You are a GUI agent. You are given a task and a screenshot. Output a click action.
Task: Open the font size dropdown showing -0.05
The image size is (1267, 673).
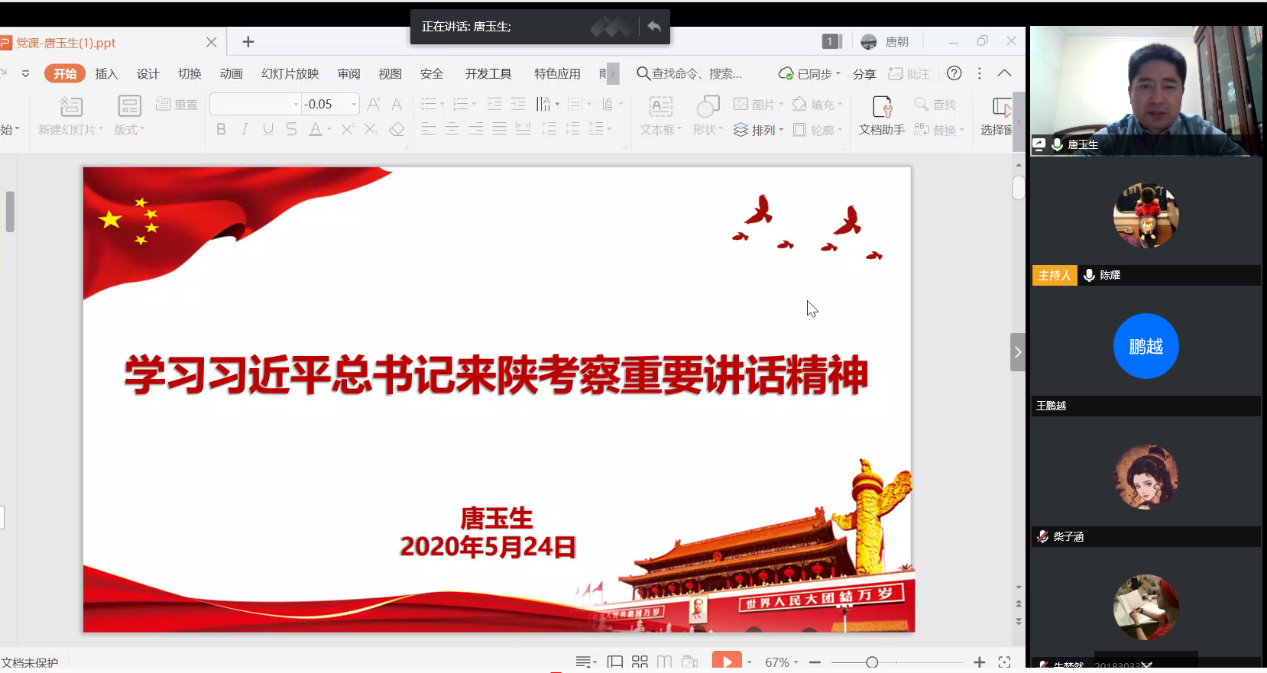354,104
